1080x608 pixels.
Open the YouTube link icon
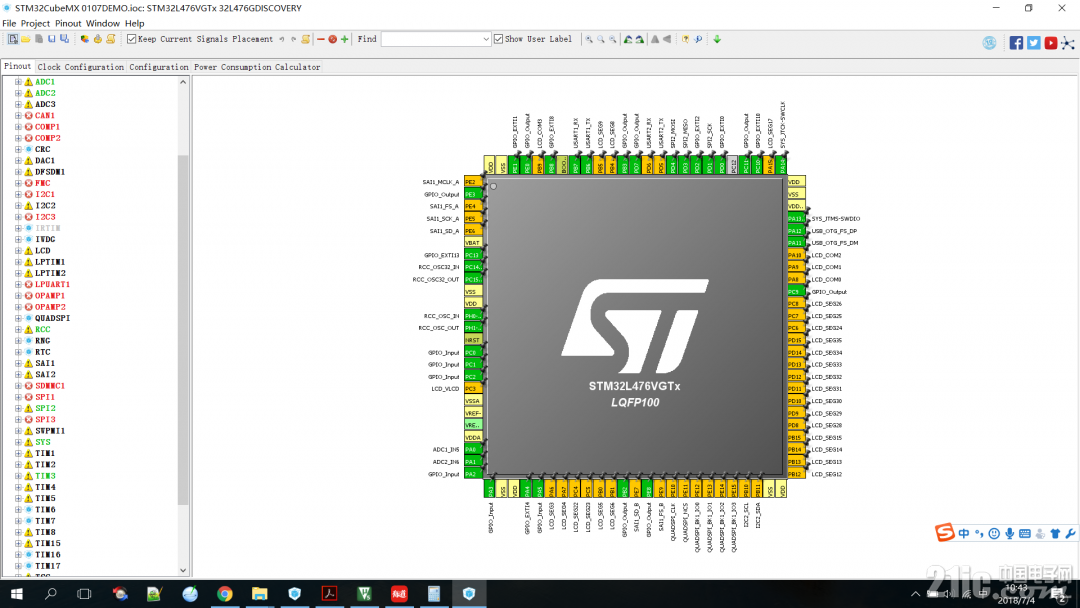[x=1050, y=43]
